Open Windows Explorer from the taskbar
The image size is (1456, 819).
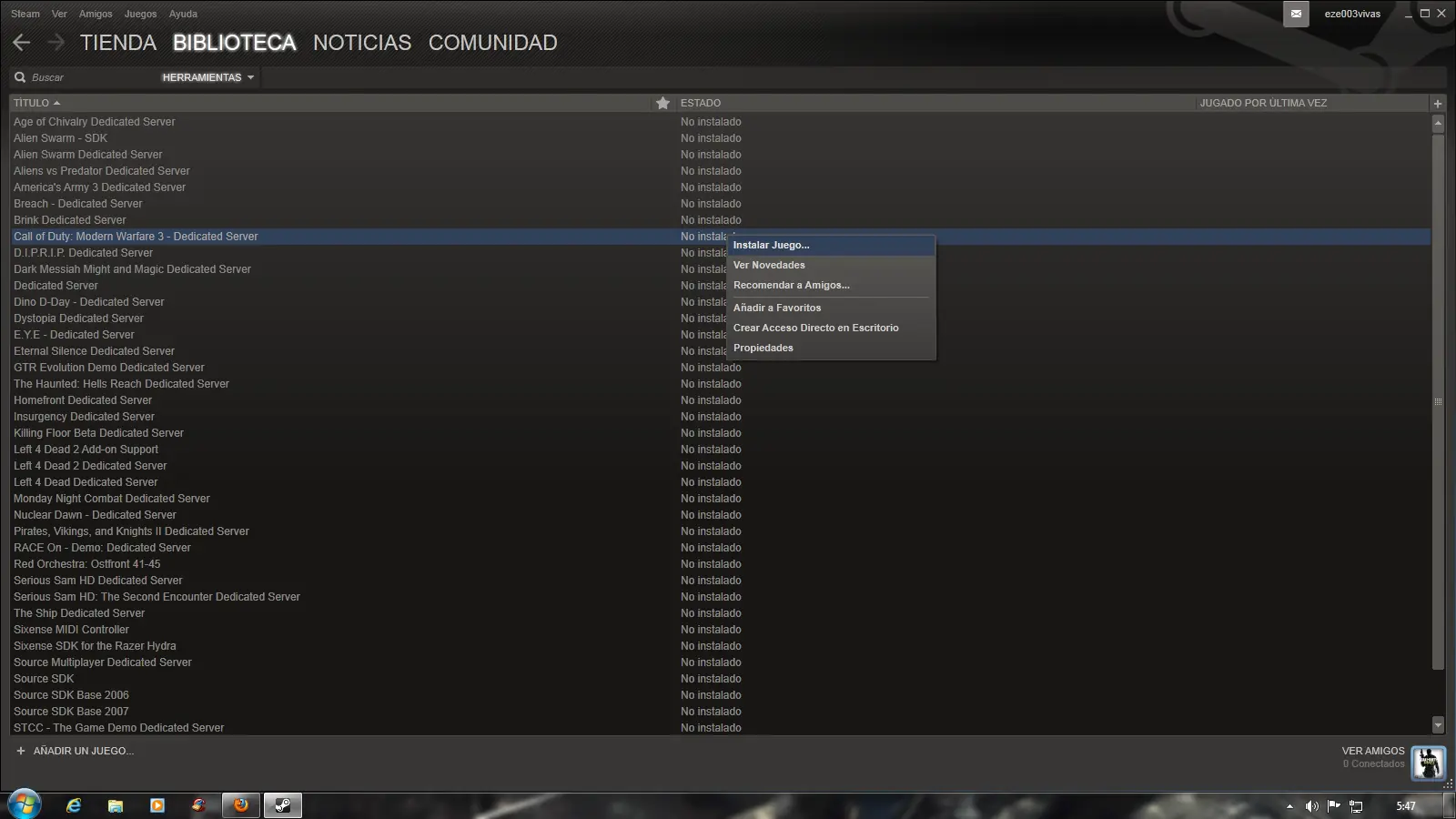click(x=116, y=805)
